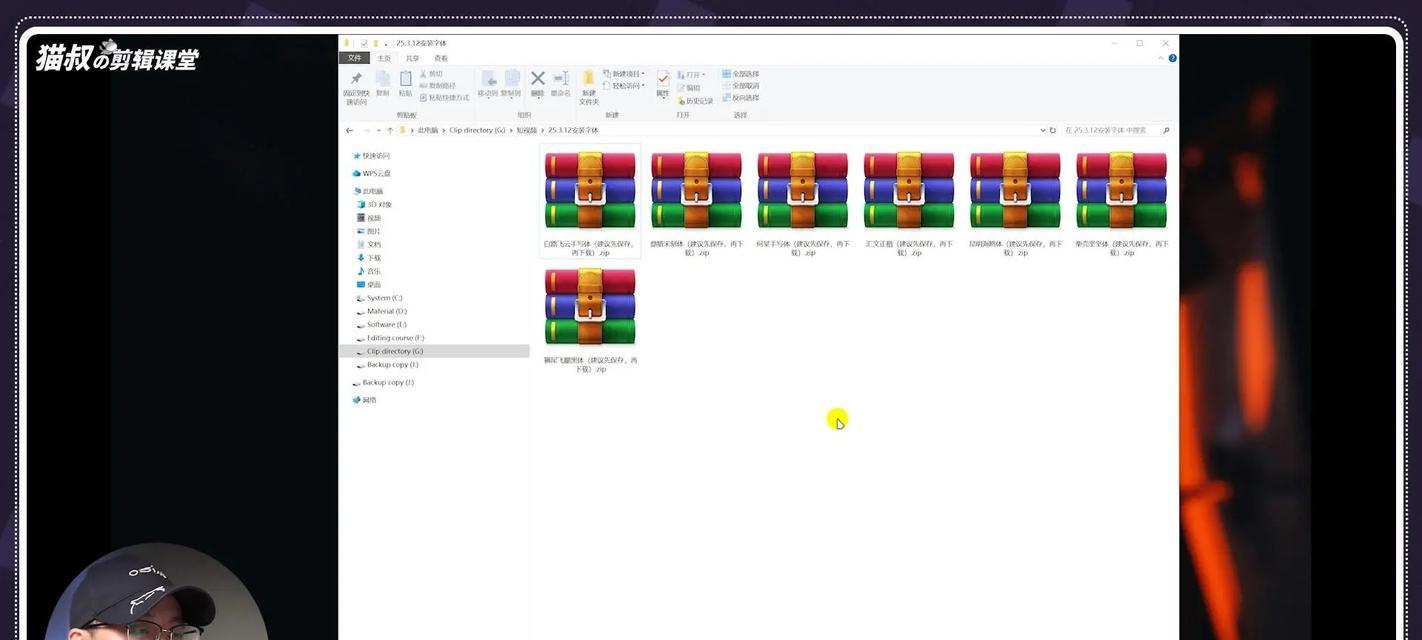Screen dimensions: 1422x640
Task: Click the Forward navigation arrow
Action: pos(366,130)
